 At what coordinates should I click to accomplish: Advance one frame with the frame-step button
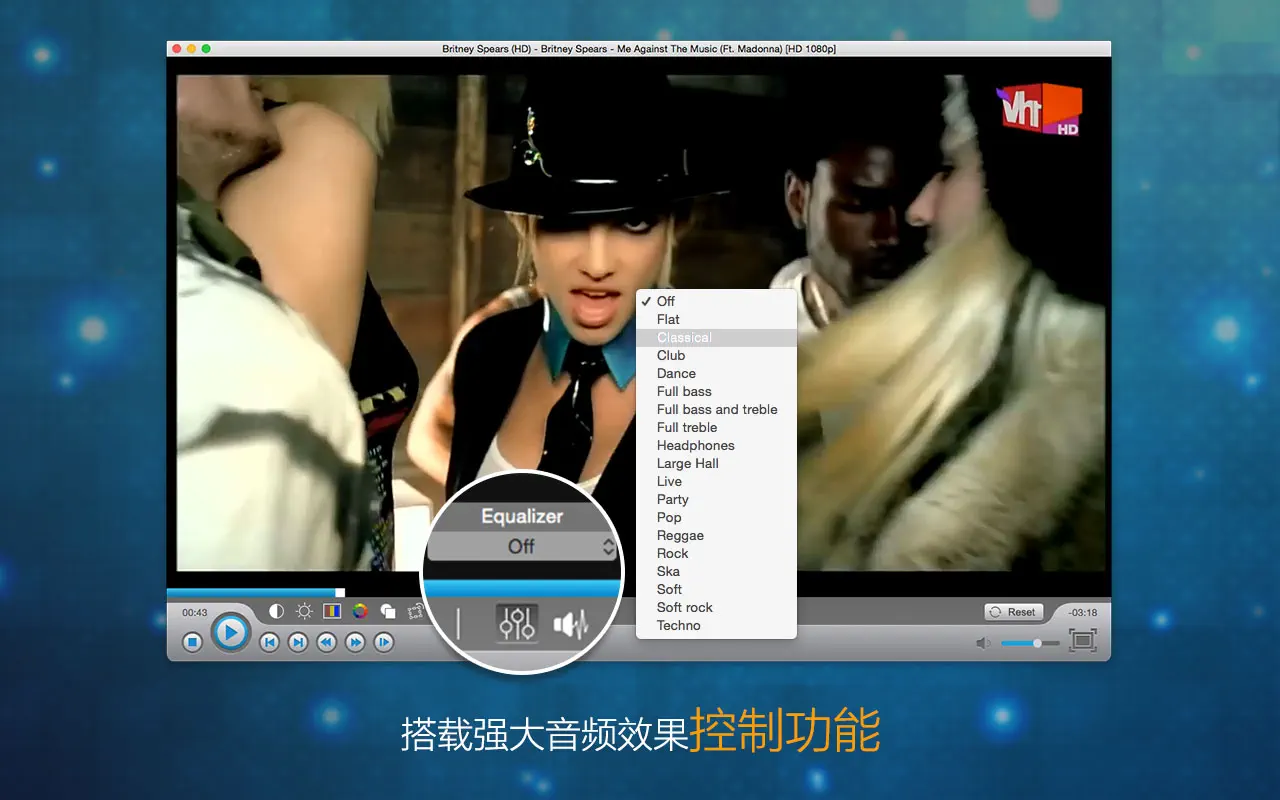pos(384,643)
